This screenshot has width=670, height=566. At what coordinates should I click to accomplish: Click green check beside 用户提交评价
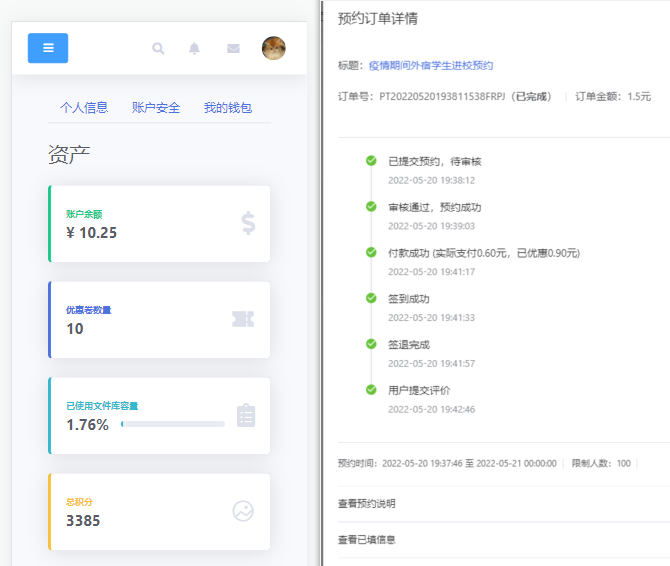point(371,390)
